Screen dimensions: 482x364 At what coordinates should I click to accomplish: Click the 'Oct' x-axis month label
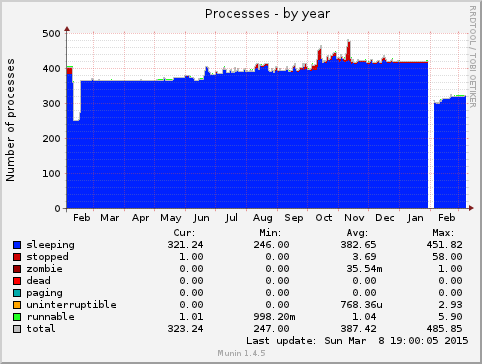[x=324, y=218]
